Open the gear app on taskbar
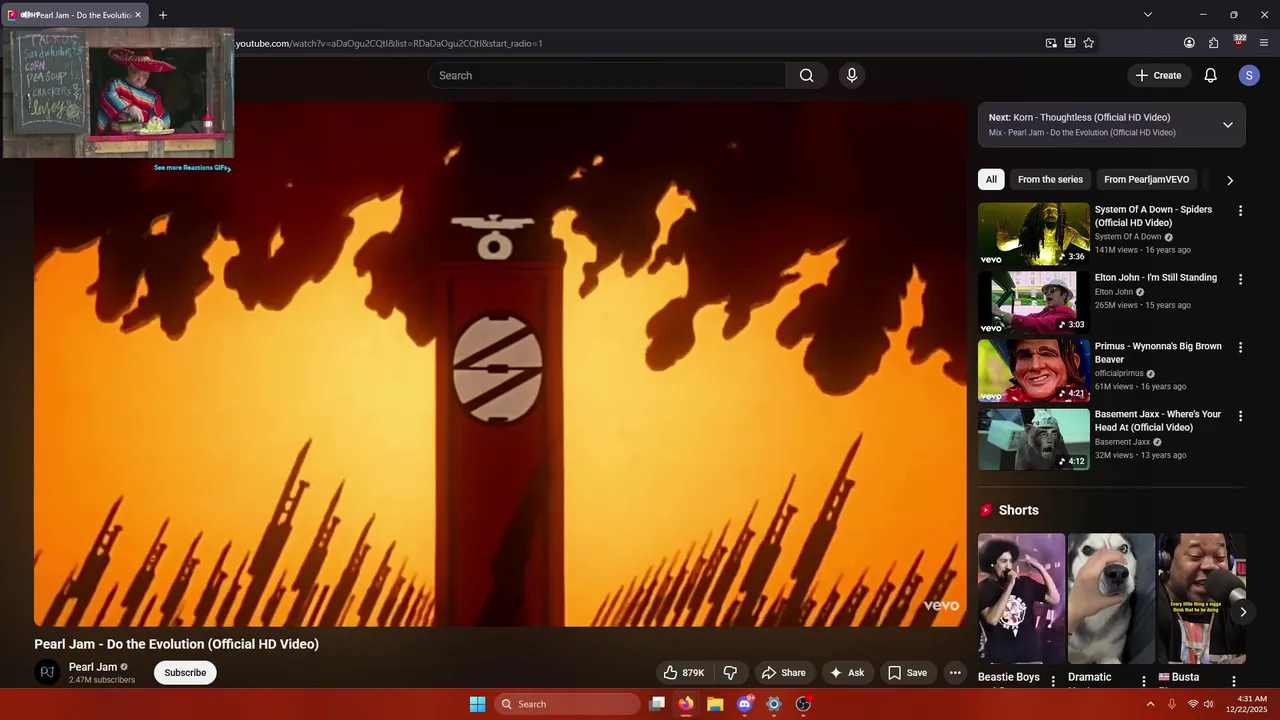This screenshot has height=720, width=1280. pos(773,704)
